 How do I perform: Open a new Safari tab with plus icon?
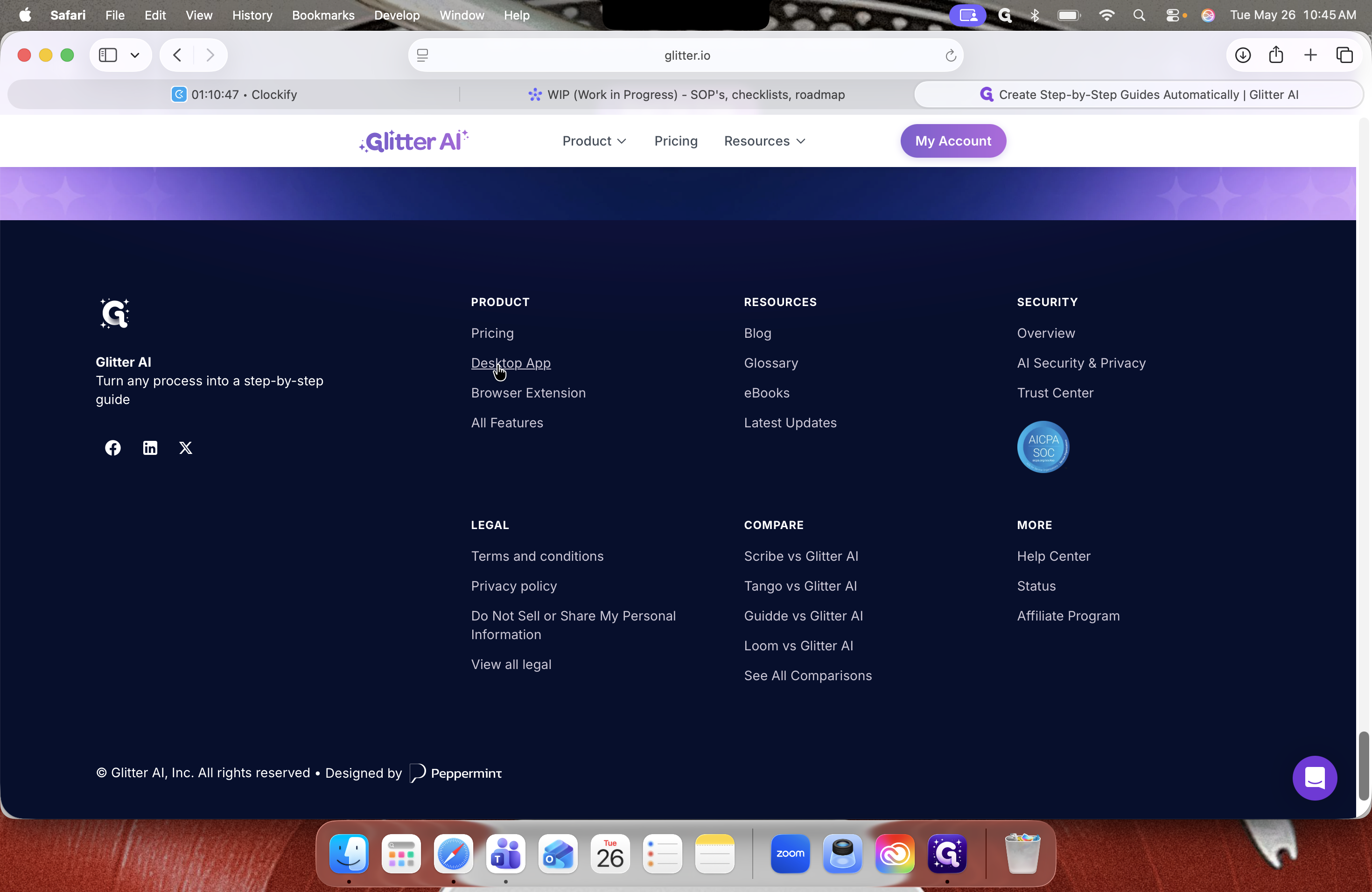[x=1310, y=56]
